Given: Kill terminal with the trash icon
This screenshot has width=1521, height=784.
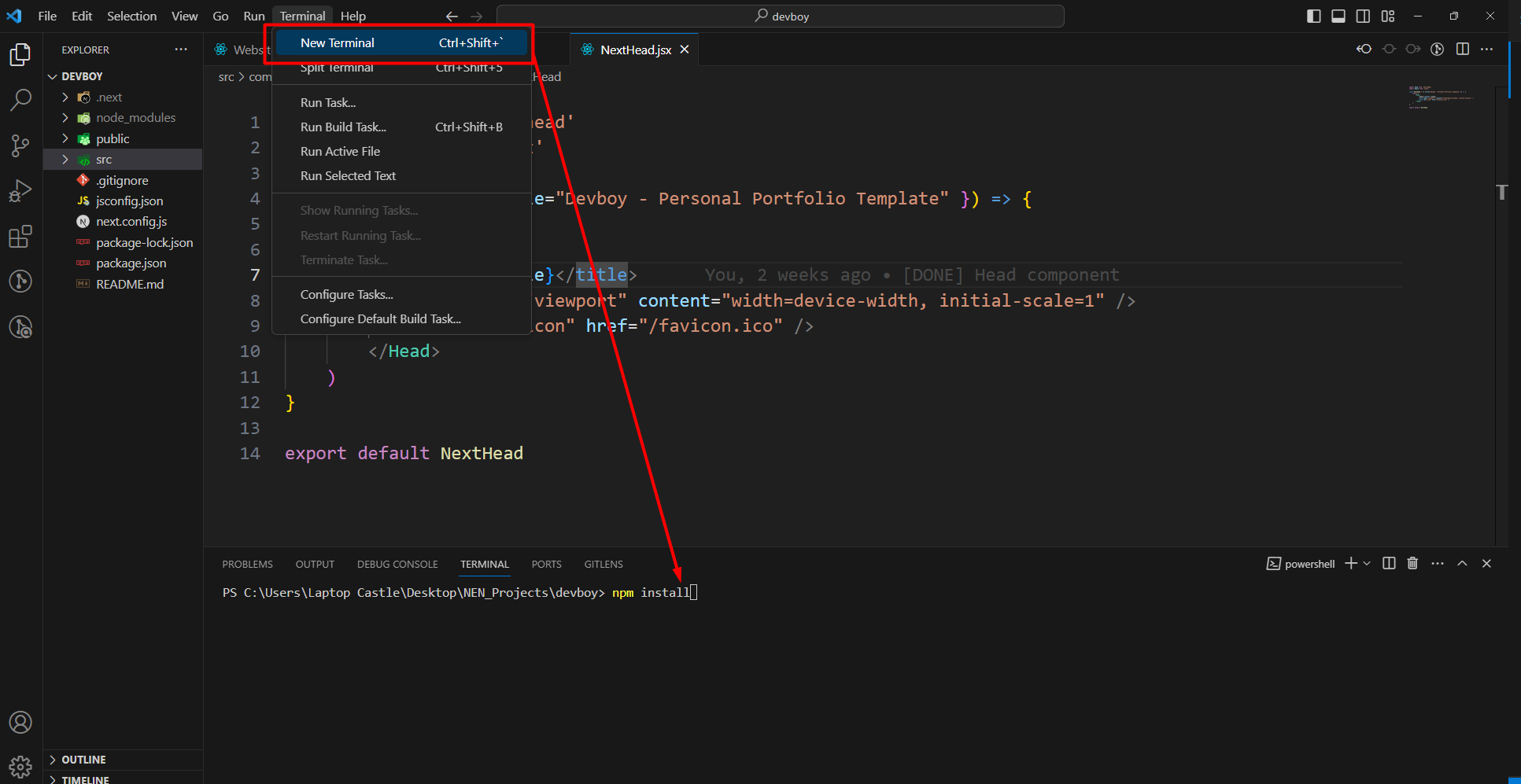Looking at the screenshot, I should [x=1412, y=563].
